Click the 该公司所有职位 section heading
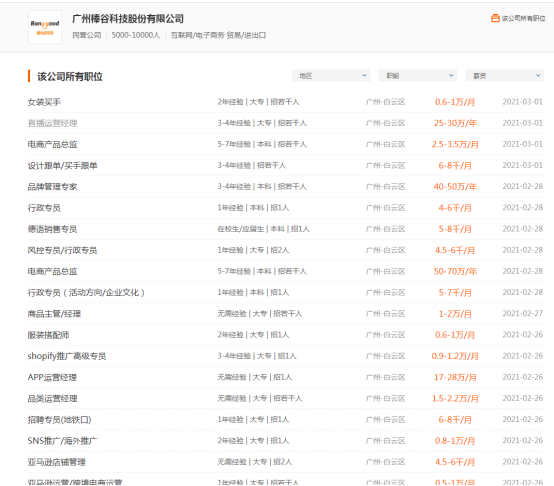 pos(70,76)
